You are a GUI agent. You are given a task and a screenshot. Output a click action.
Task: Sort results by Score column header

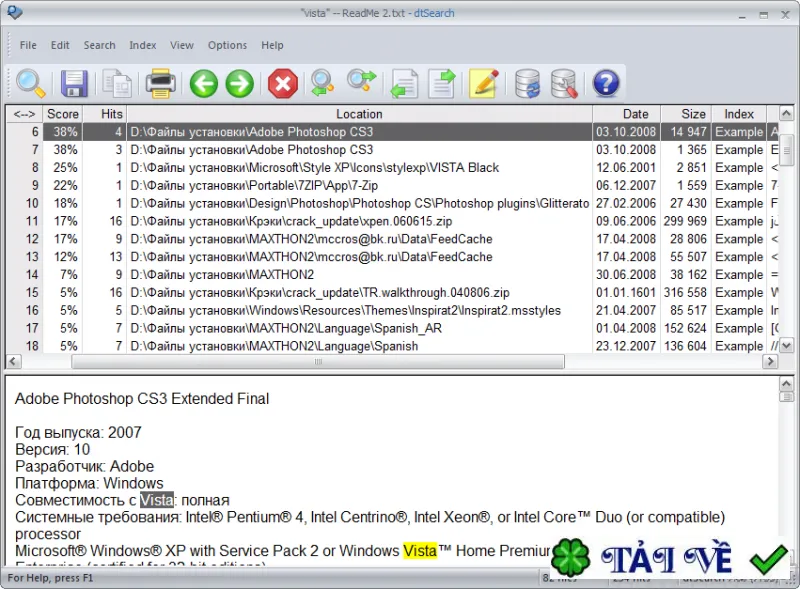[63, 114]
